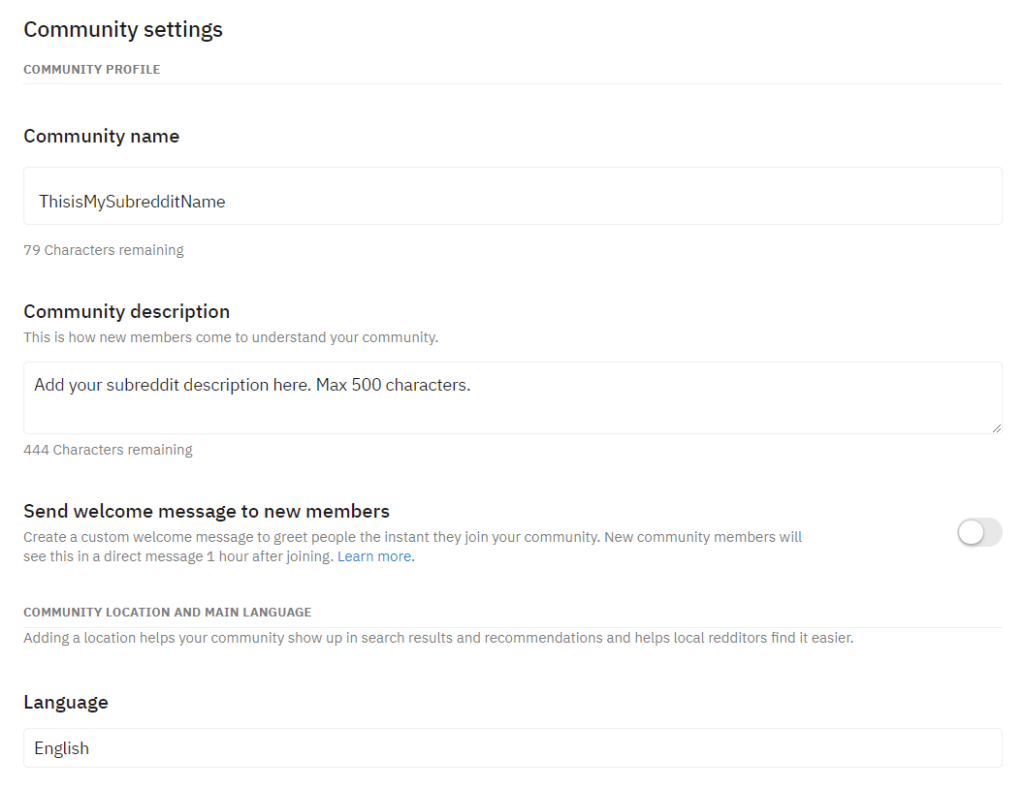Click the Community description label
Viewport: 1024px width, 790px height.
[x=126, y=311]
